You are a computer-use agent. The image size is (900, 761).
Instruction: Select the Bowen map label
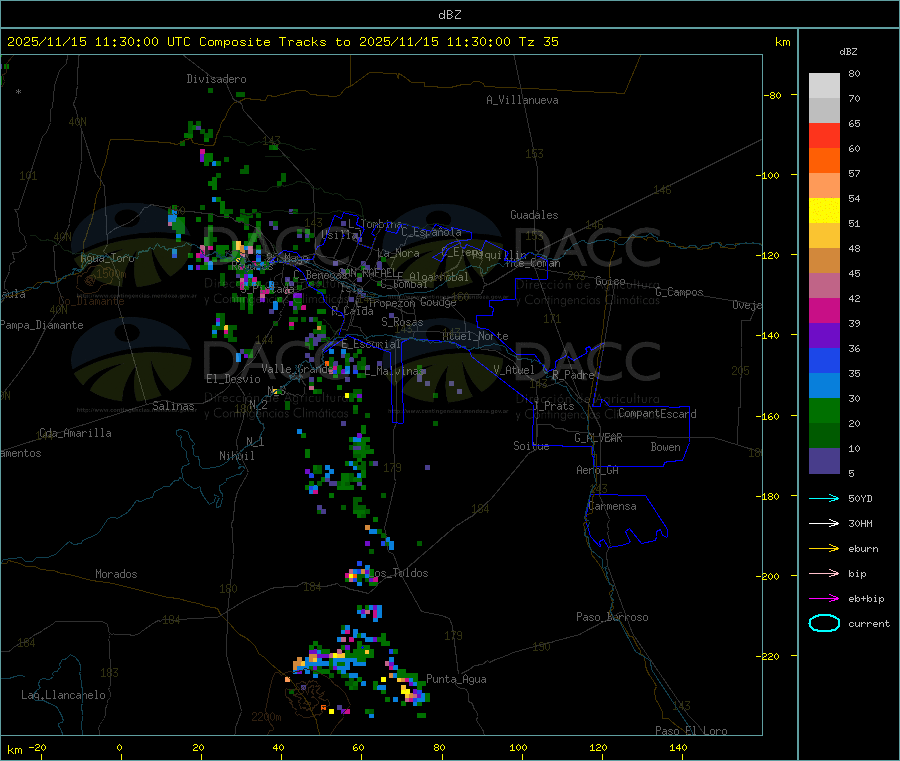665,447
